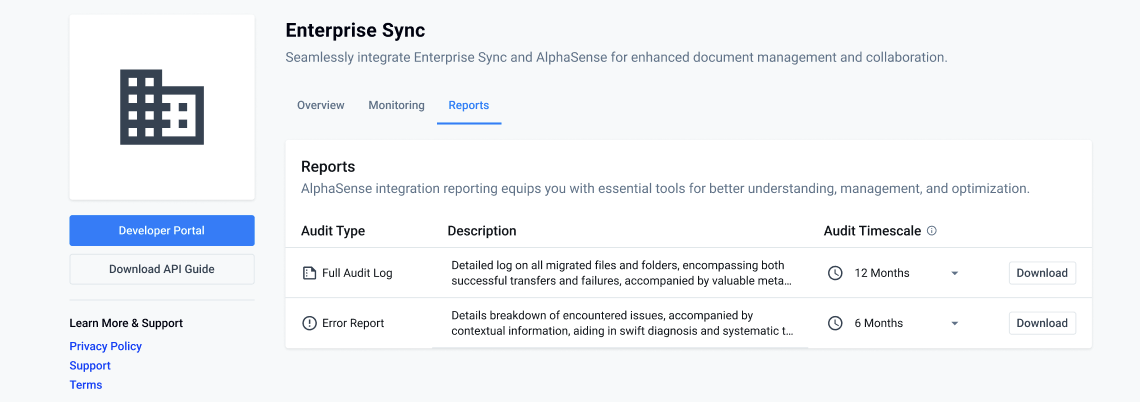Click the Audit Type column header
1140x402 pixels.
click(333, 231)
